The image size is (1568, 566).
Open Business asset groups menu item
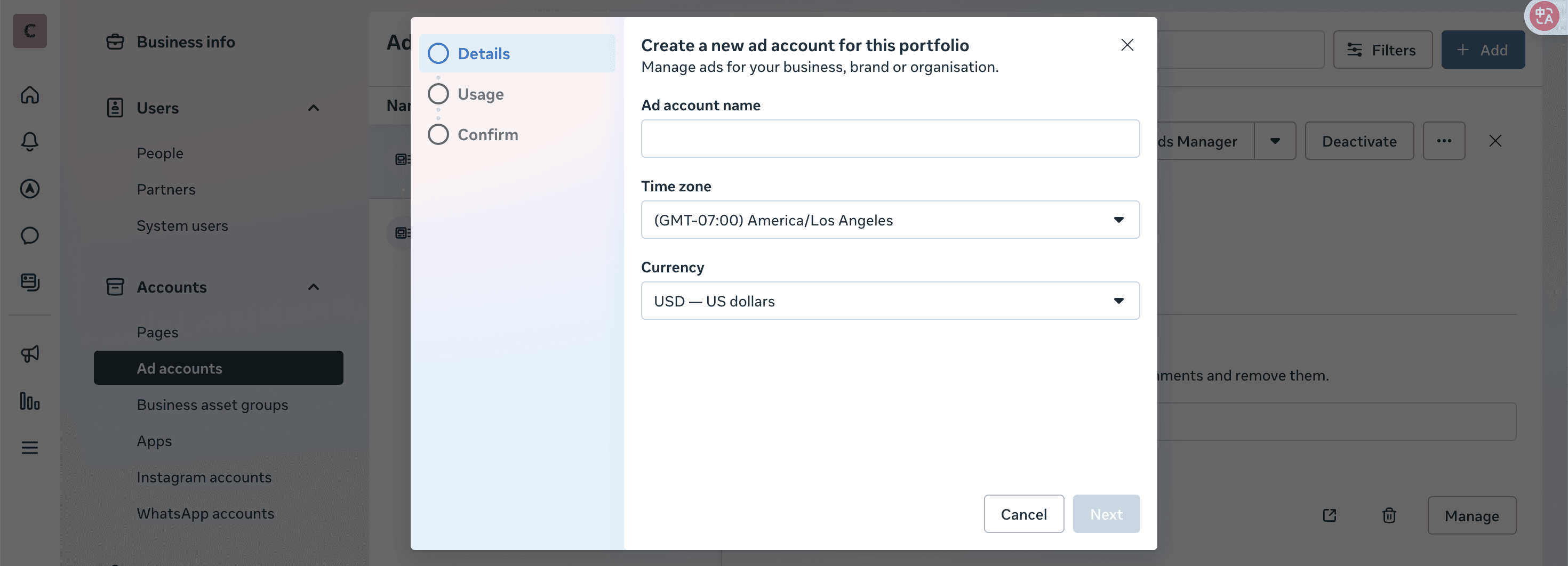coord(212,405)
